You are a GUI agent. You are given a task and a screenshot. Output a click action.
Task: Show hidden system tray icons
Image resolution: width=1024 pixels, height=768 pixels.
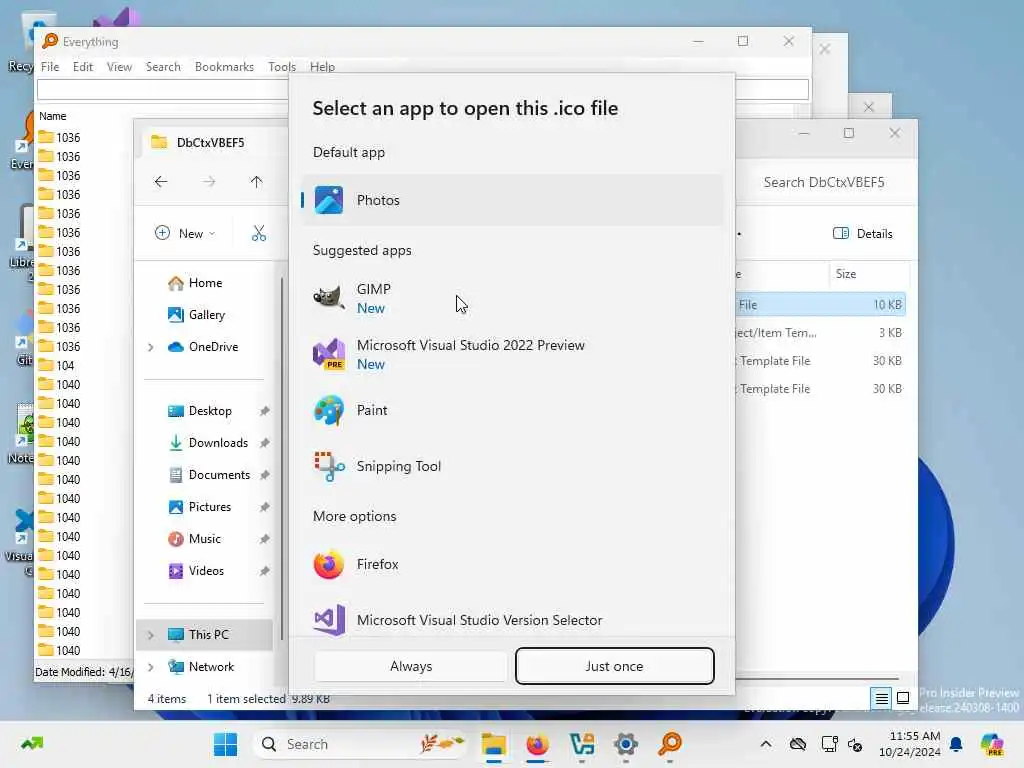[766, 744]
